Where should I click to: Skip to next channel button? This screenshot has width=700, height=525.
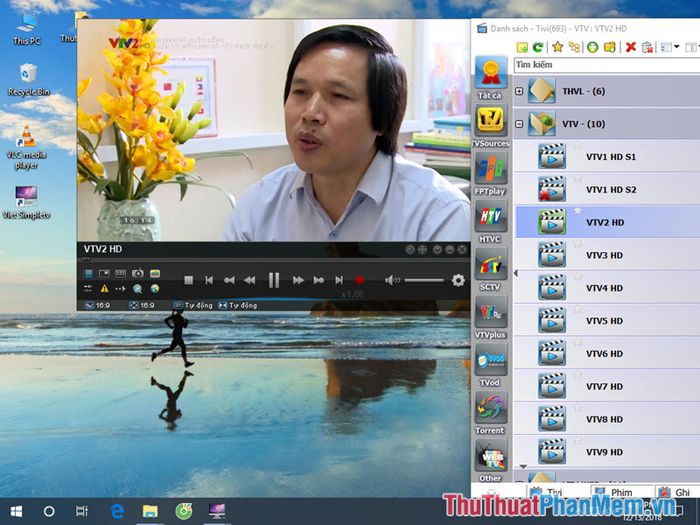pyautogui.click(x=339, y=280)
